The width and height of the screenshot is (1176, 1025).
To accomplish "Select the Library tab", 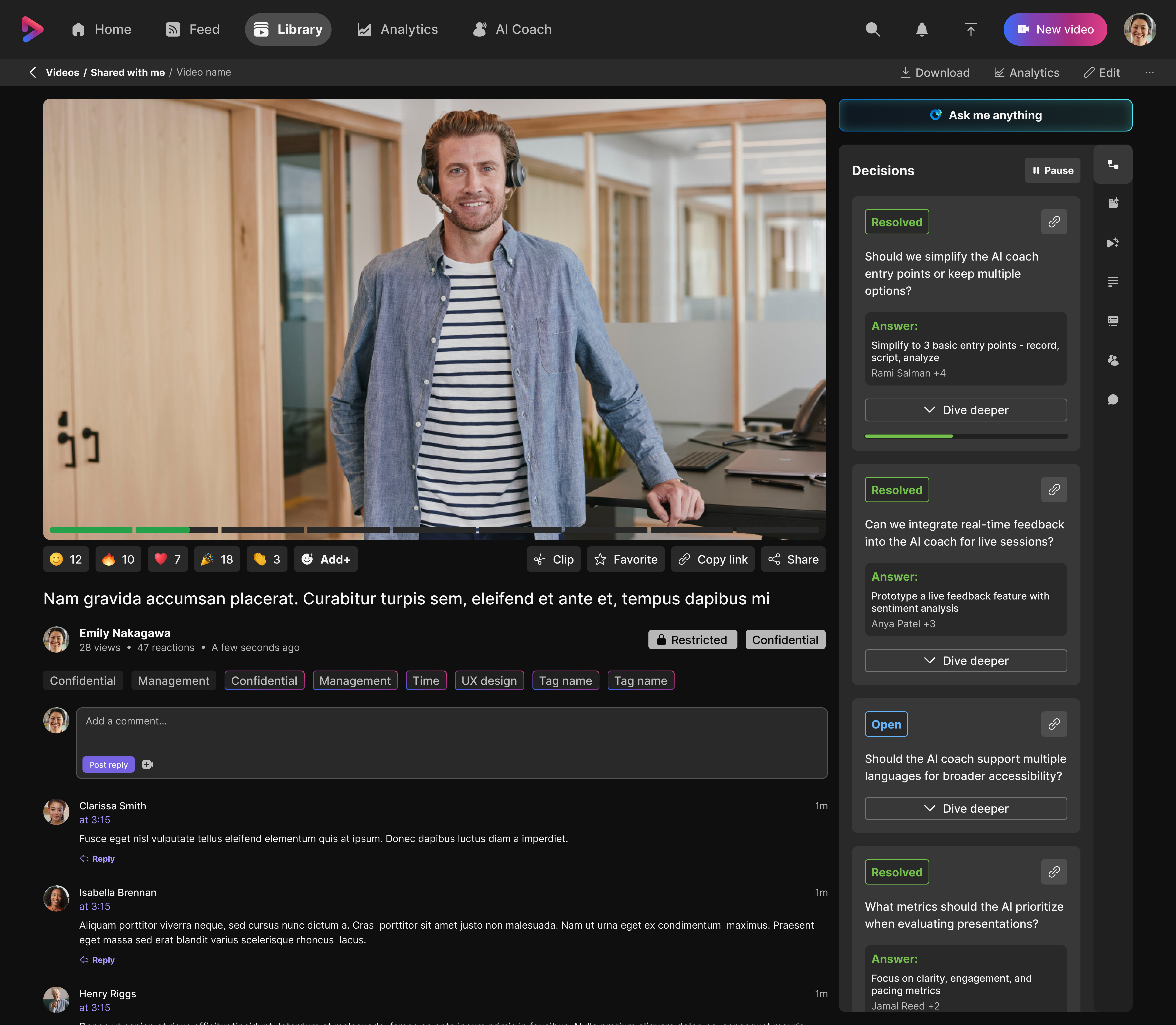I will click(x=288, y=29).
